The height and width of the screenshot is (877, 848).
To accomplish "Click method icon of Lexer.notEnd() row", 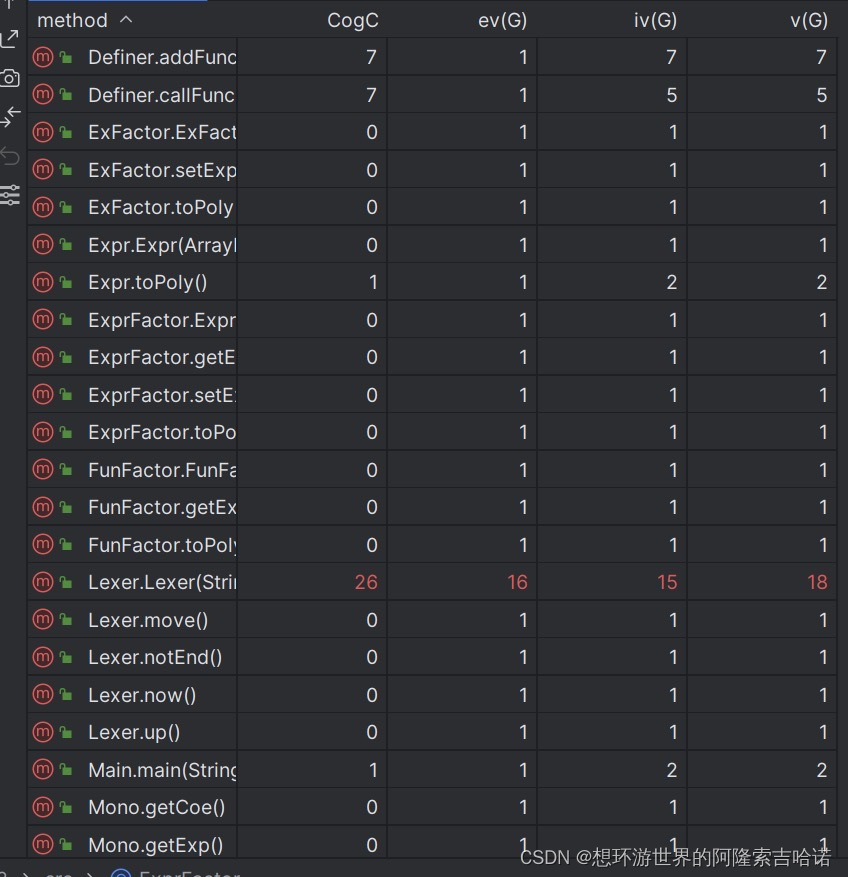I will [43, 657].
